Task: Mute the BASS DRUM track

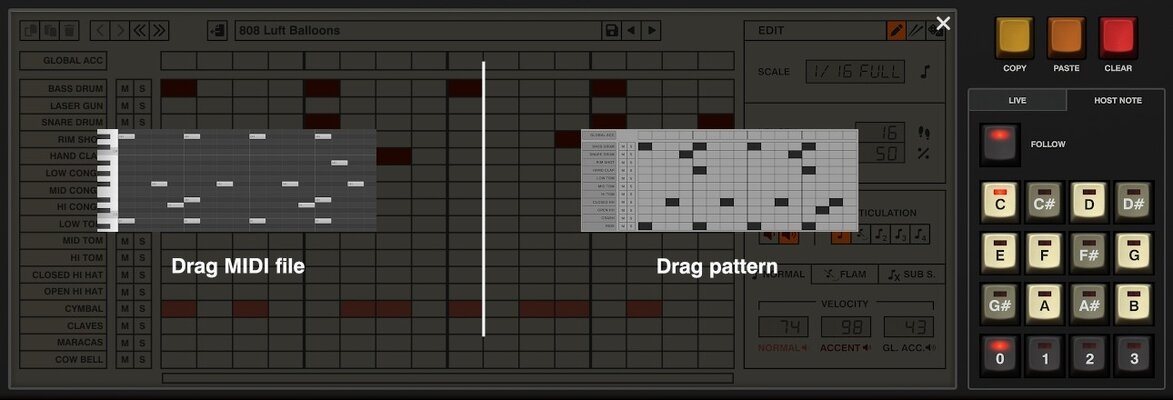Action: (x=125, y=89)
